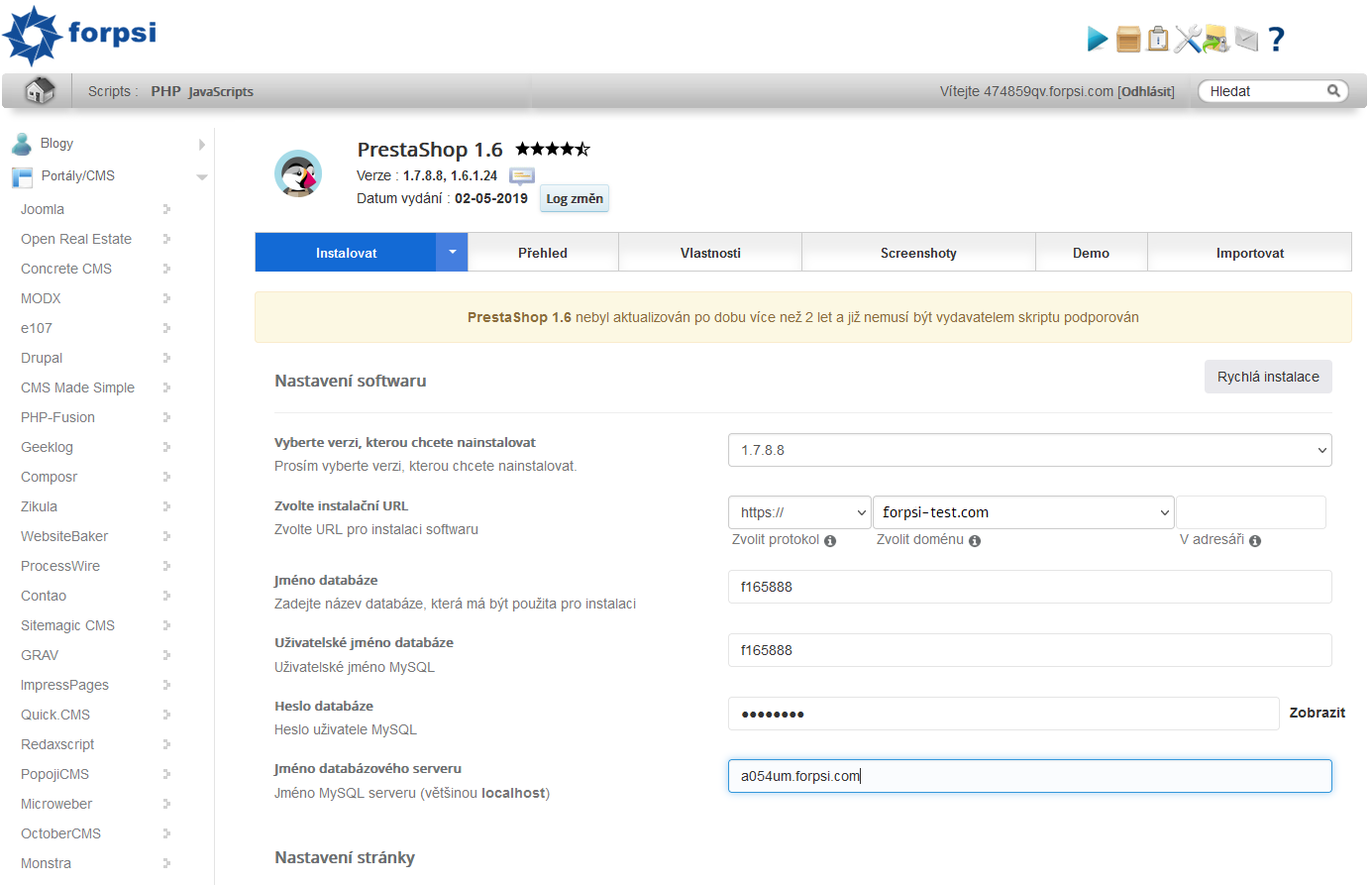Click the arrow icon beside GRAV
This screenshot has width=1372, height=885.
point(166,655)
